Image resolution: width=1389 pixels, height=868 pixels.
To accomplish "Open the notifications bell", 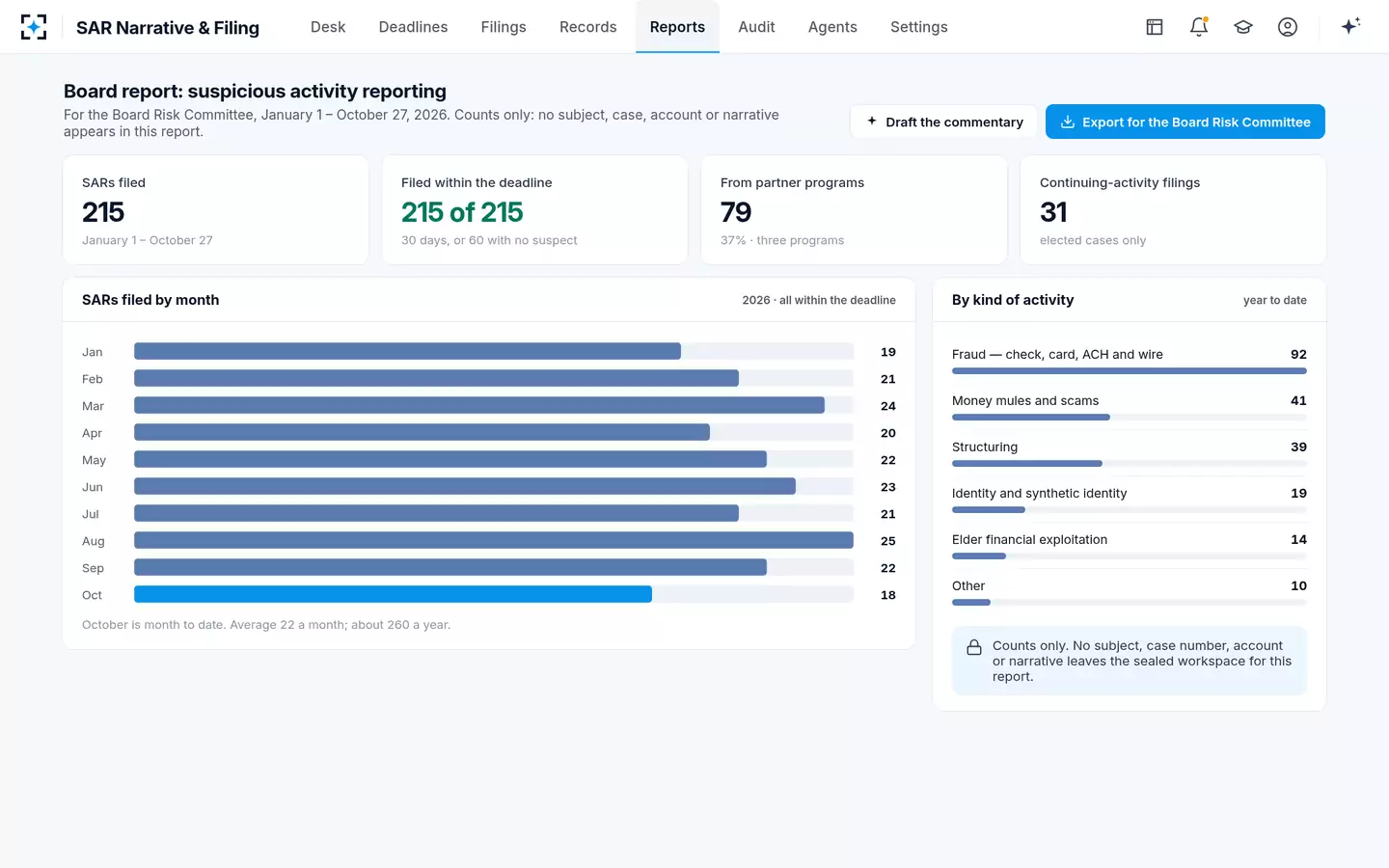I will (x=1199, y=27).
